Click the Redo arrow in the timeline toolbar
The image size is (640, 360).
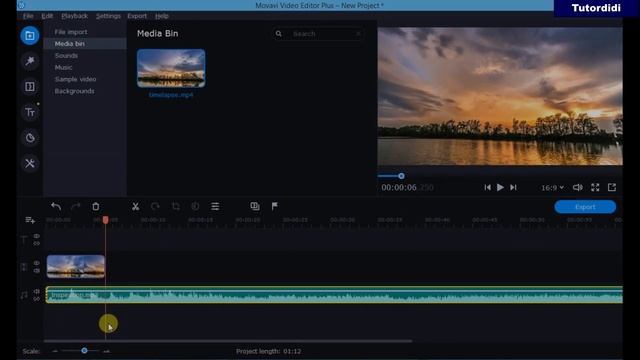tap(76, 207)
